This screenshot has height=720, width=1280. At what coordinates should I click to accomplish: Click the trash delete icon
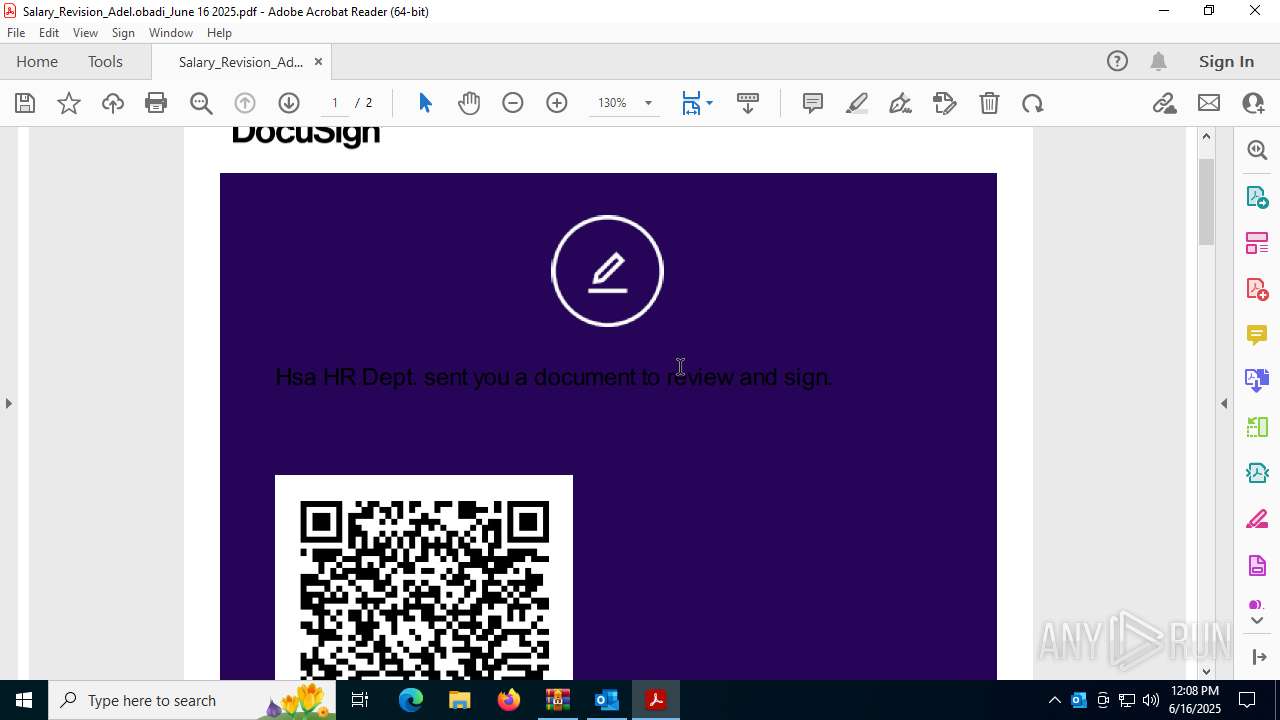pyautogui.click(x=989, y=103)
